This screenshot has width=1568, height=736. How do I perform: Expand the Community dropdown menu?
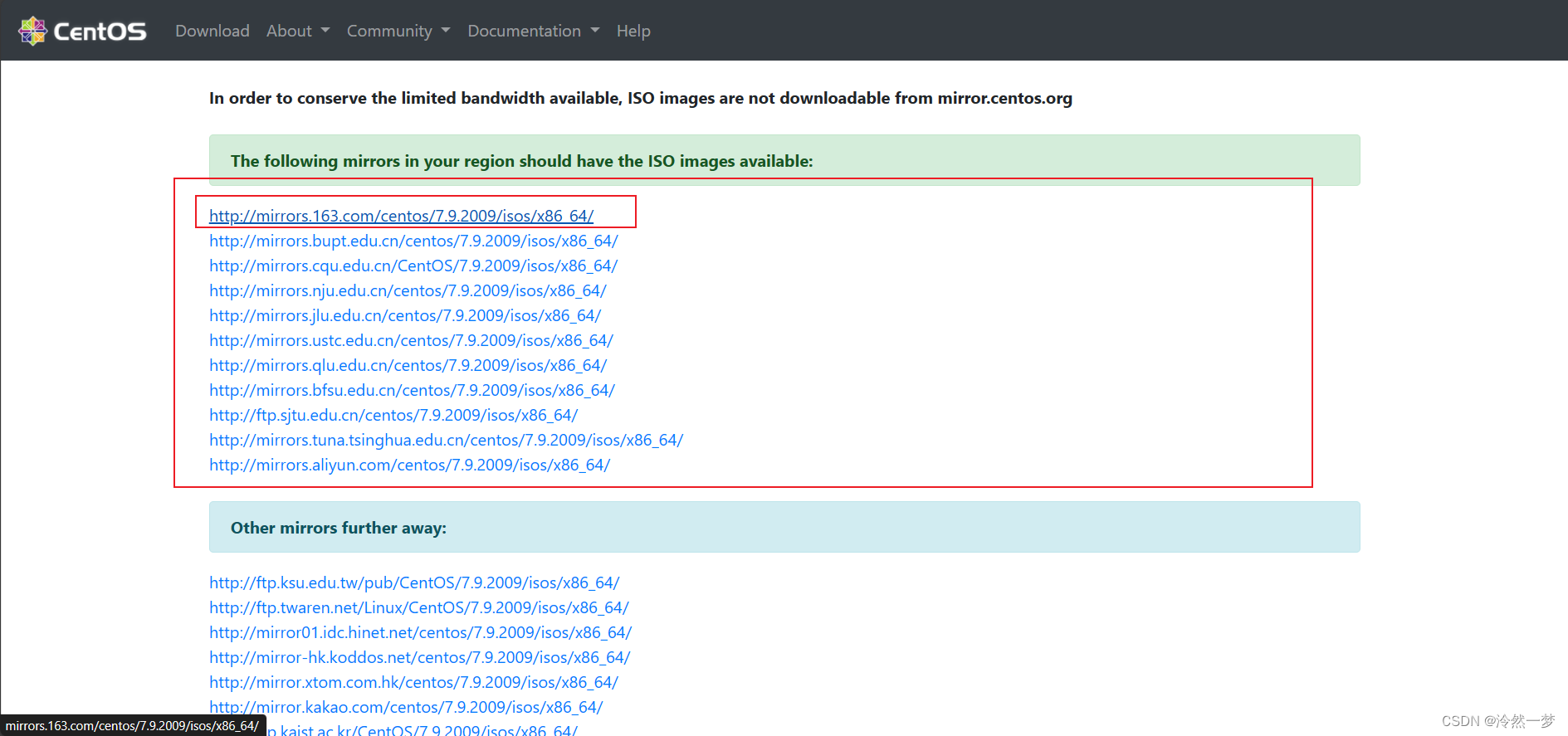(x=398, y=31)
